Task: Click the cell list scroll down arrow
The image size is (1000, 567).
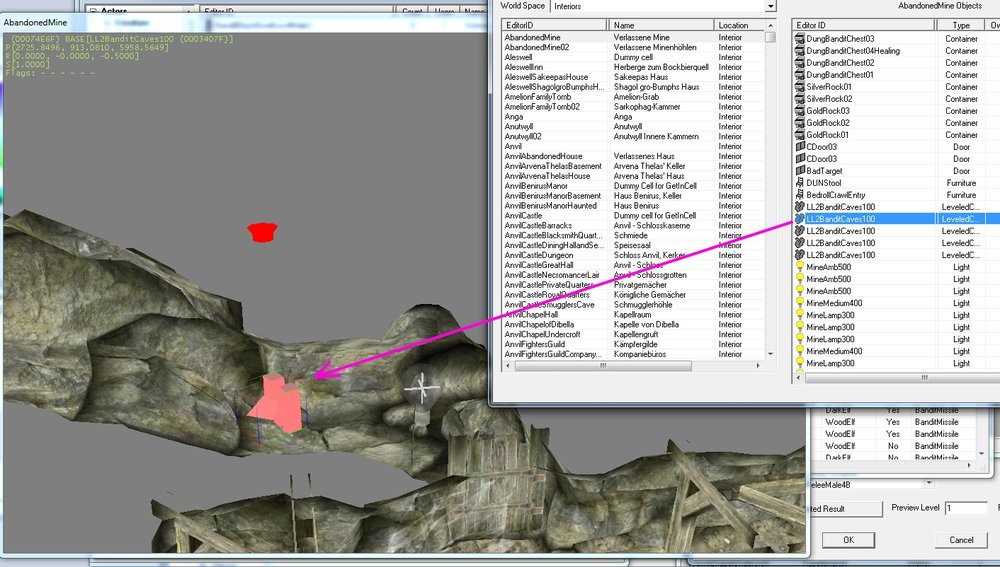Action: pyautogui.click(x=770, y=354)
